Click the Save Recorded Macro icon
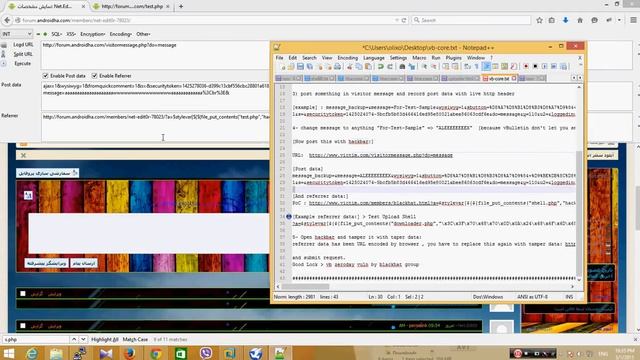The height and width of the screenshot is (360, 640). [563, 67]
